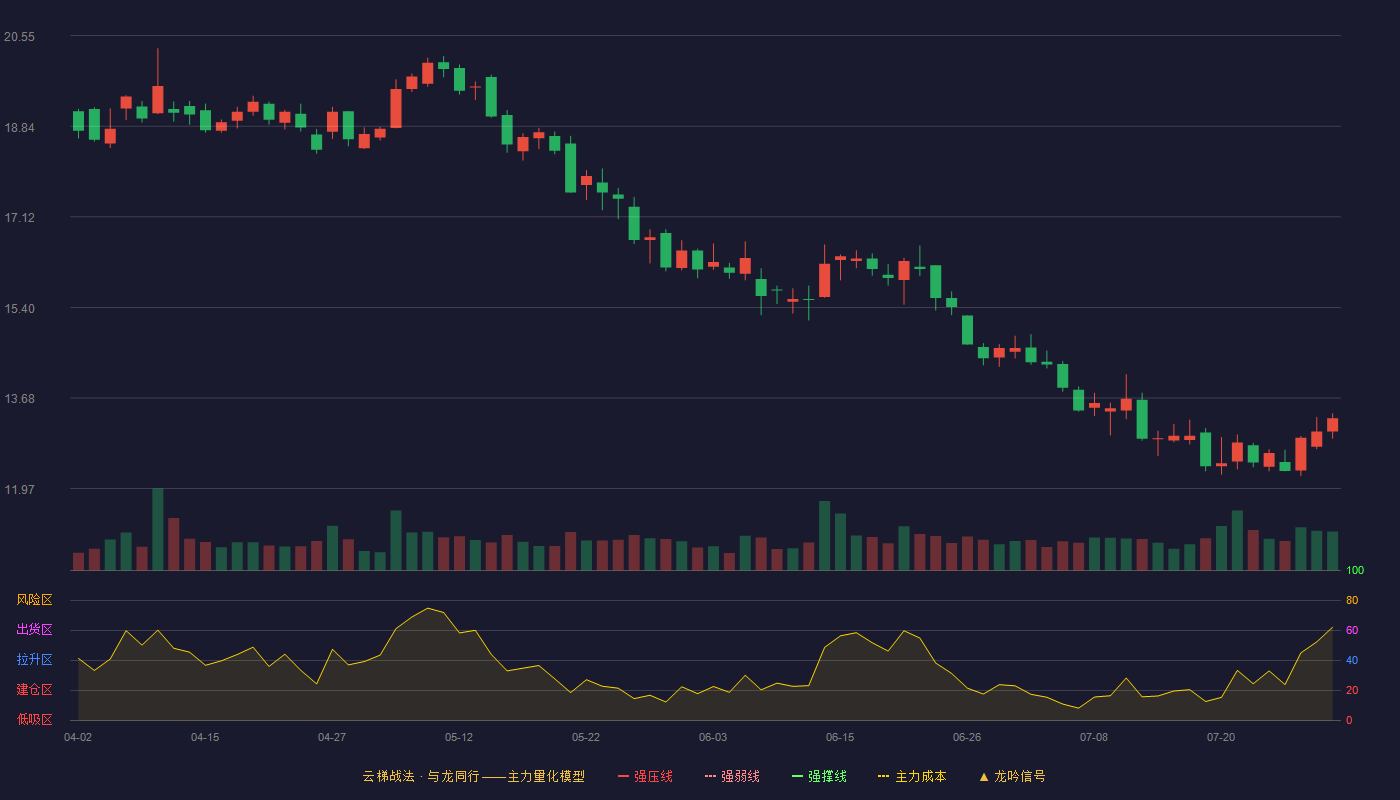This screenshot has width=1400, height=800.
Task: Toggle the 强撑线 legend series
Action: 819,776
